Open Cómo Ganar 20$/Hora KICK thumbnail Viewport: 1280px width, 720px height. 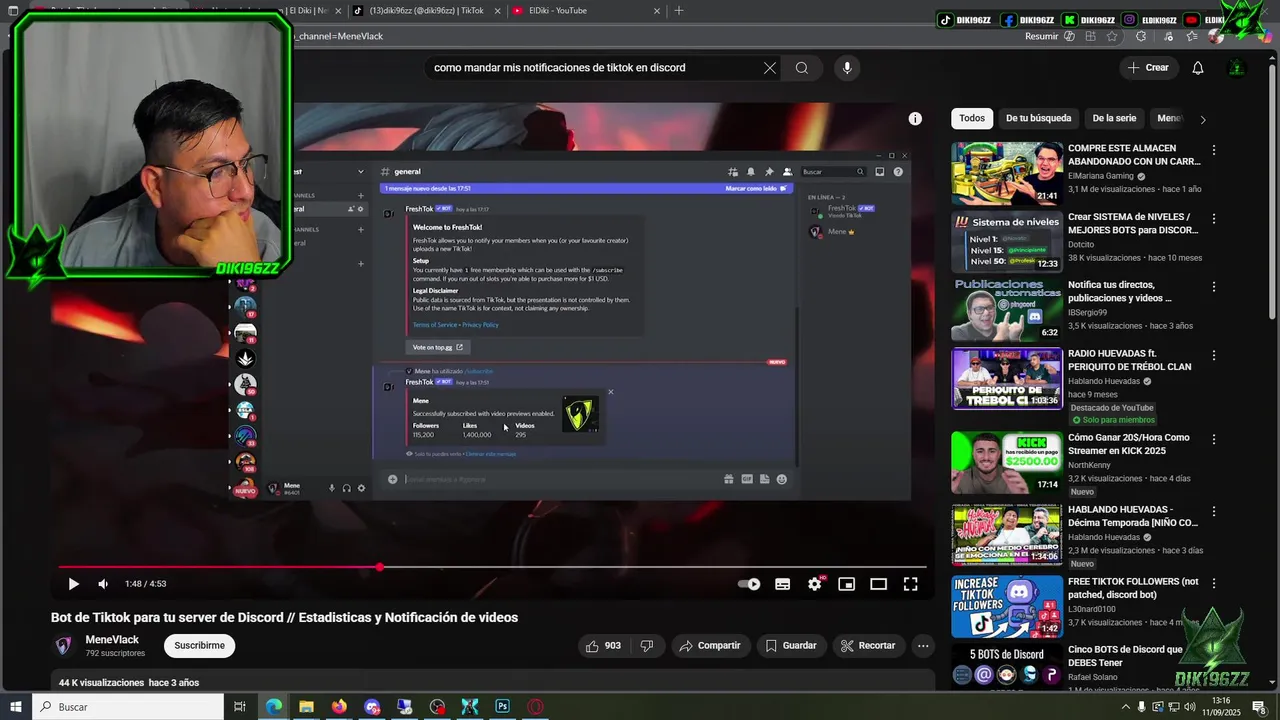click(1007, 462)
